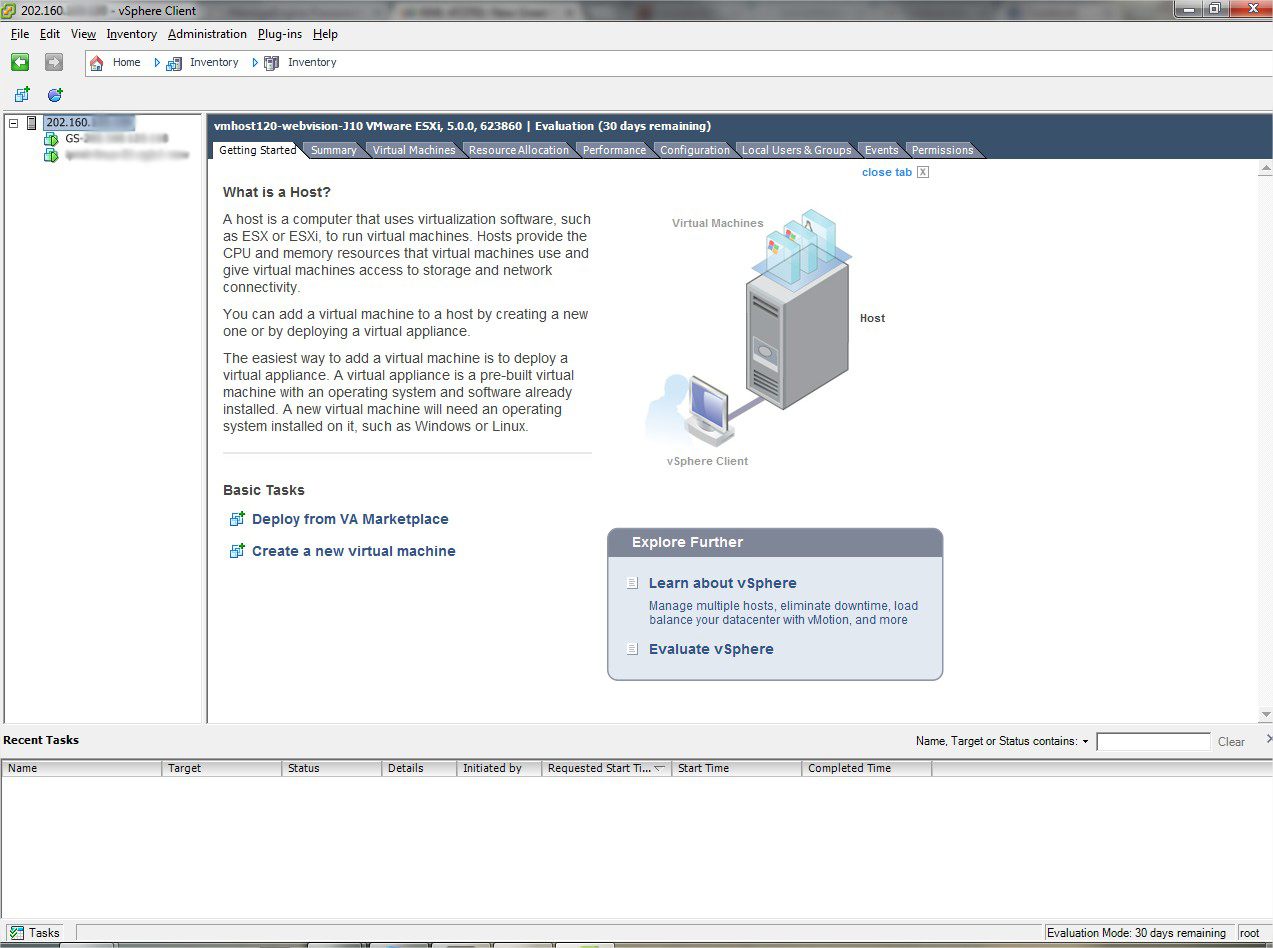The height and width of the screenshot is (948, 1273).
Task: Click Deploy from VA Marketplace link
Action: click(x=350, y=519)
